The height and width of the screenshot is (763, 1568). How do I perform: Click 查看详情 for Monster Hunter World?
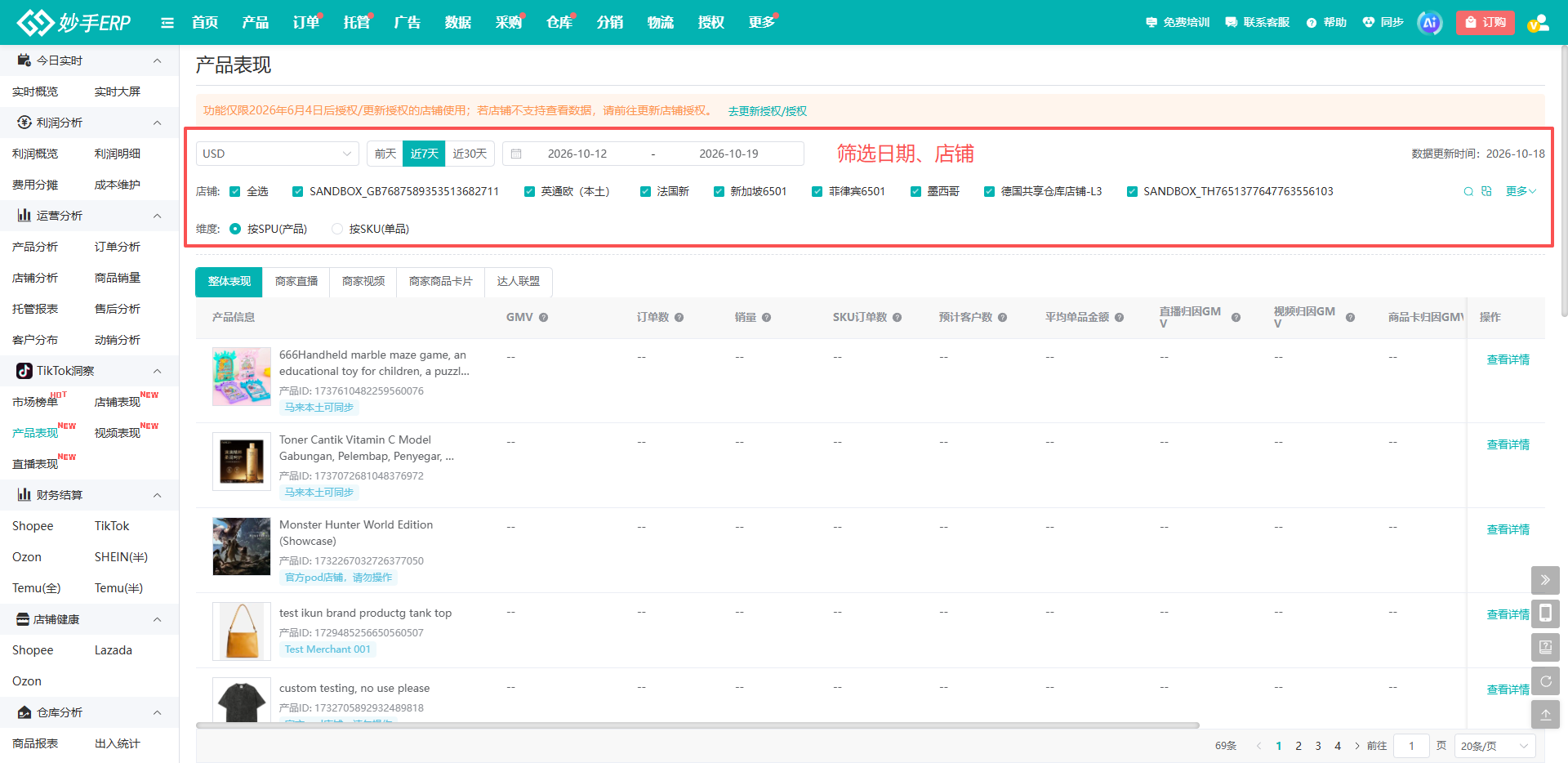coord(1508,529)
